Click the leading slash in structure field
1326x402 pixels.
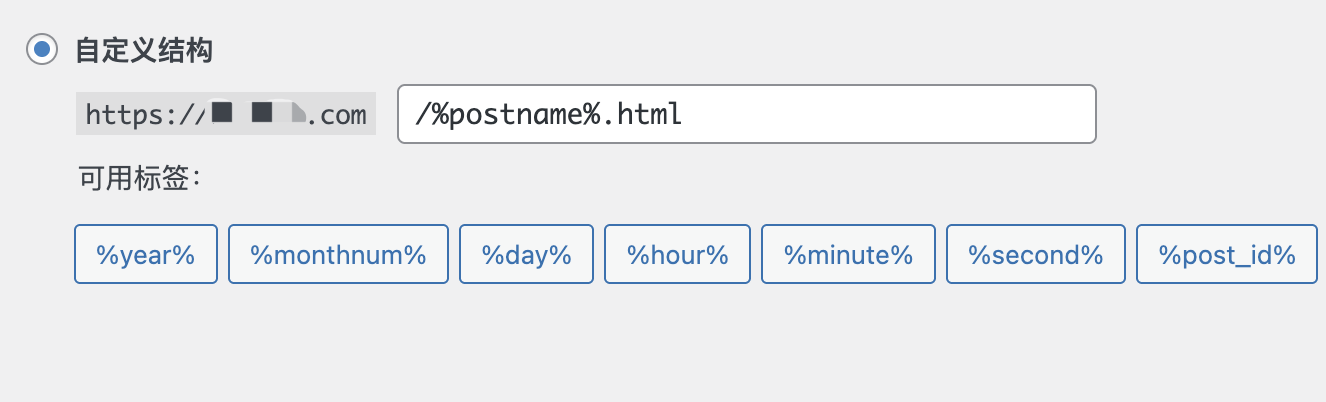[x=421, y=115]
